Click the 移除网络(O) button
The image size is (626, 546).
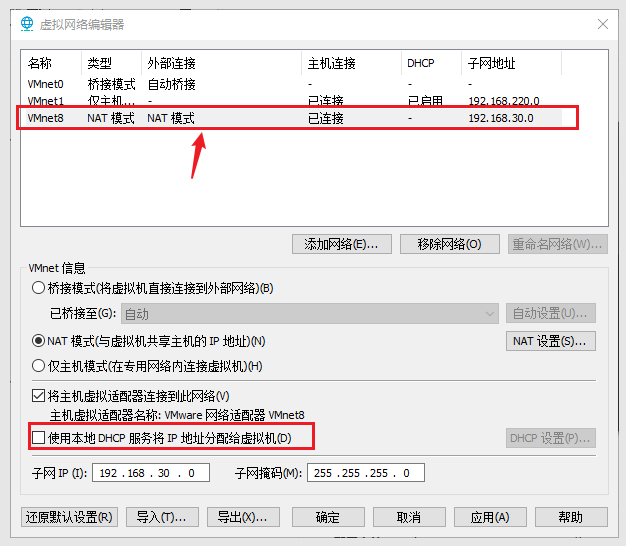pos(450,244)
